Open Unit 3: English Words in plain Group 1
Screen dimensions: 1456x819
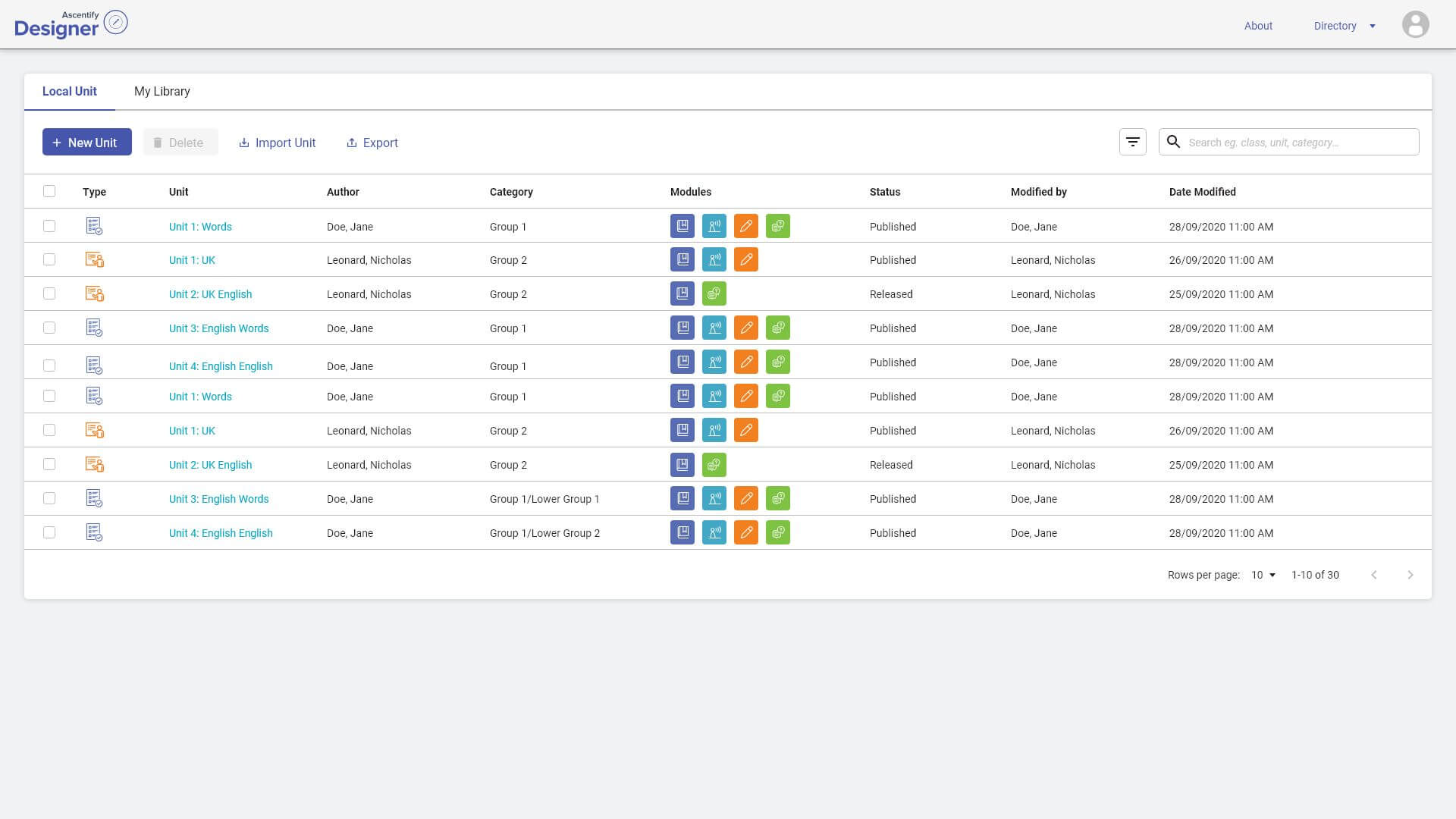[218, 328]
